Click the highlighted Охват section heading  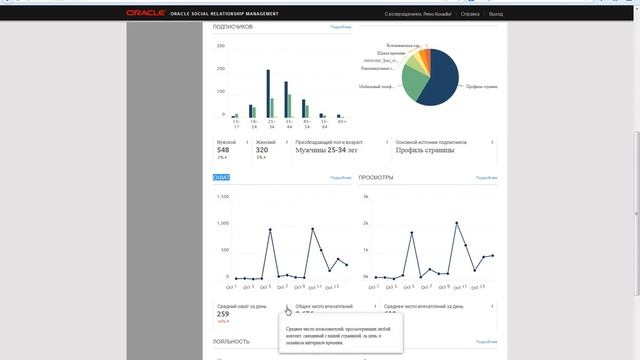point(221,178)
